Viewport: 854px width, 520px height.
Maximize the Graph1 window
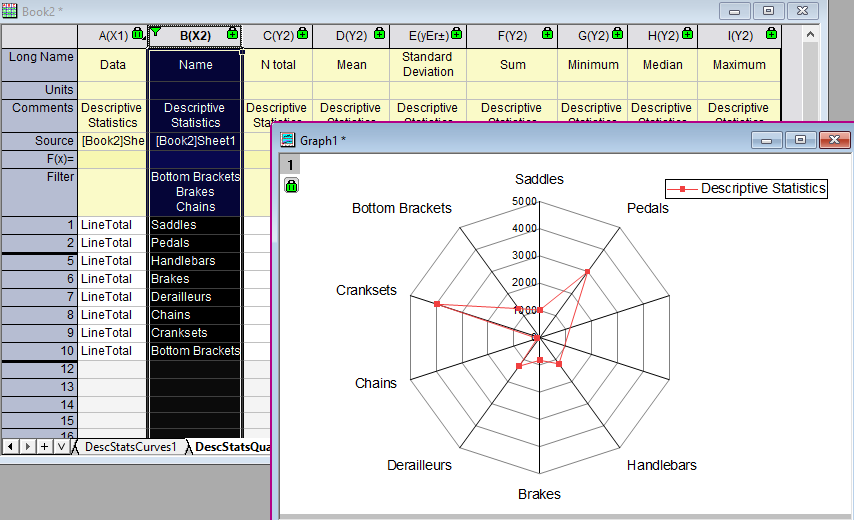click(799, 140)
